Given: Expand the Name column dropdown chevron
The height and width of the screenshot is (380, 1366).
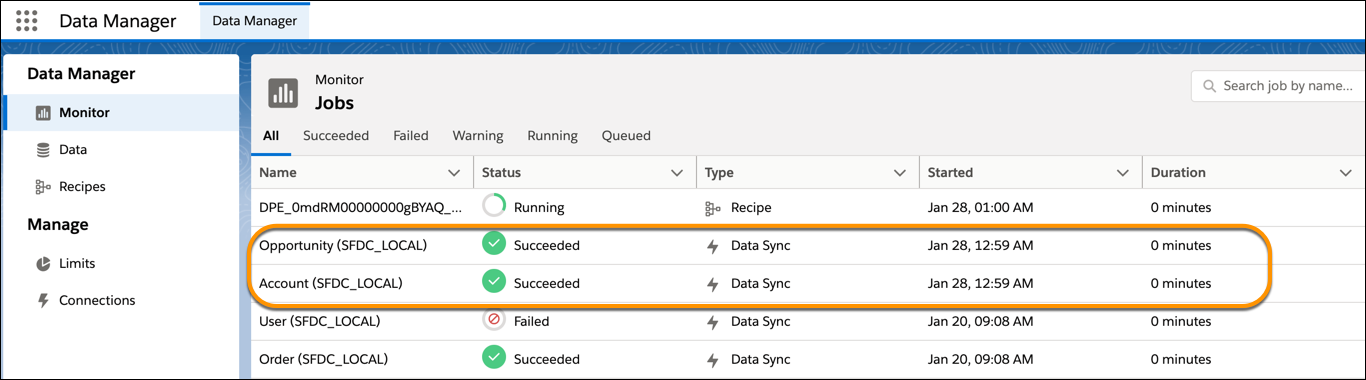Looking at the screenshot, I should click(x=454, y=173).
